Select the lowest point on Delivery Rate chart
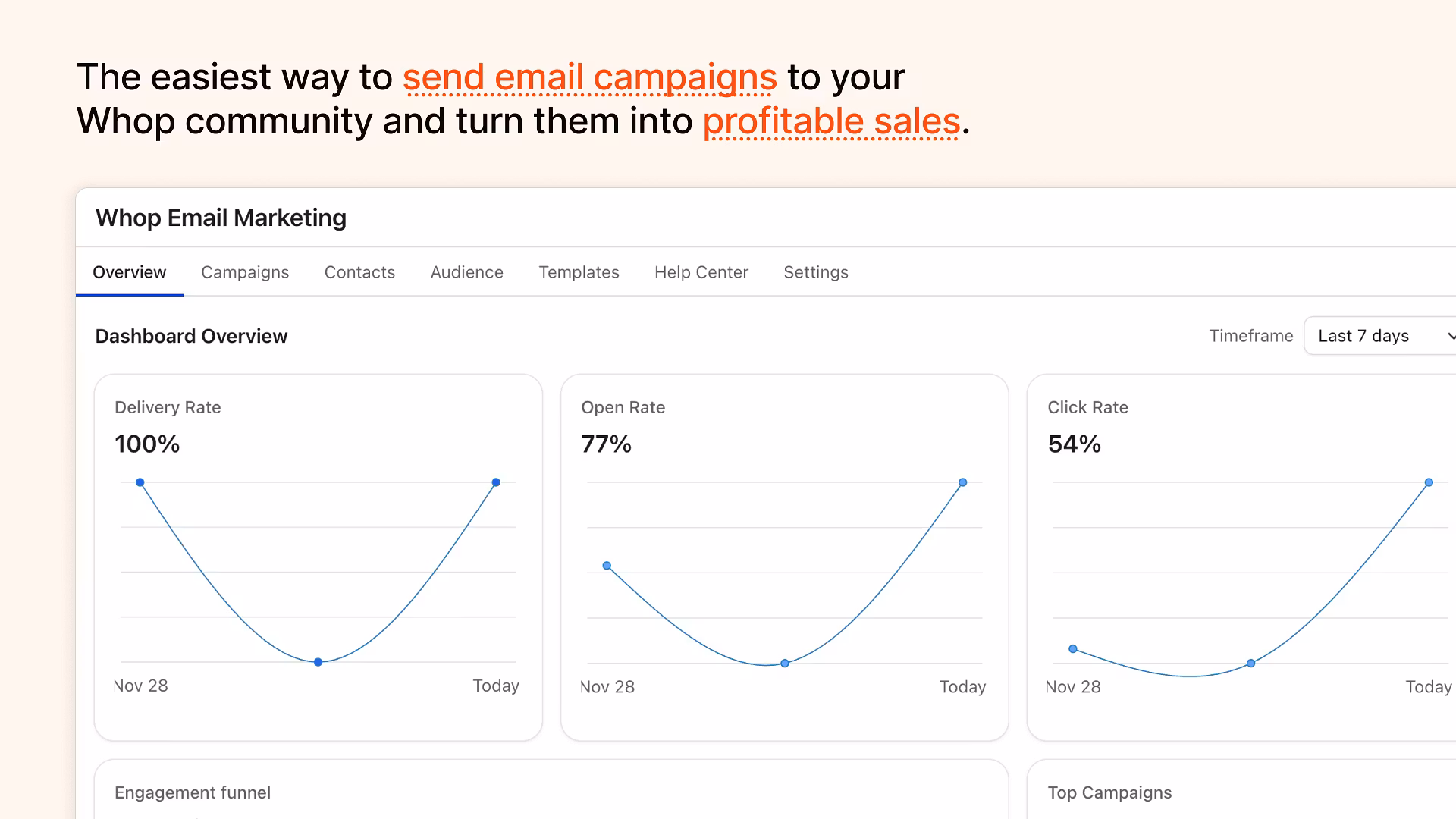This screenshot has width=1456, height=819. pyautogui.click(x=318, y=662)
